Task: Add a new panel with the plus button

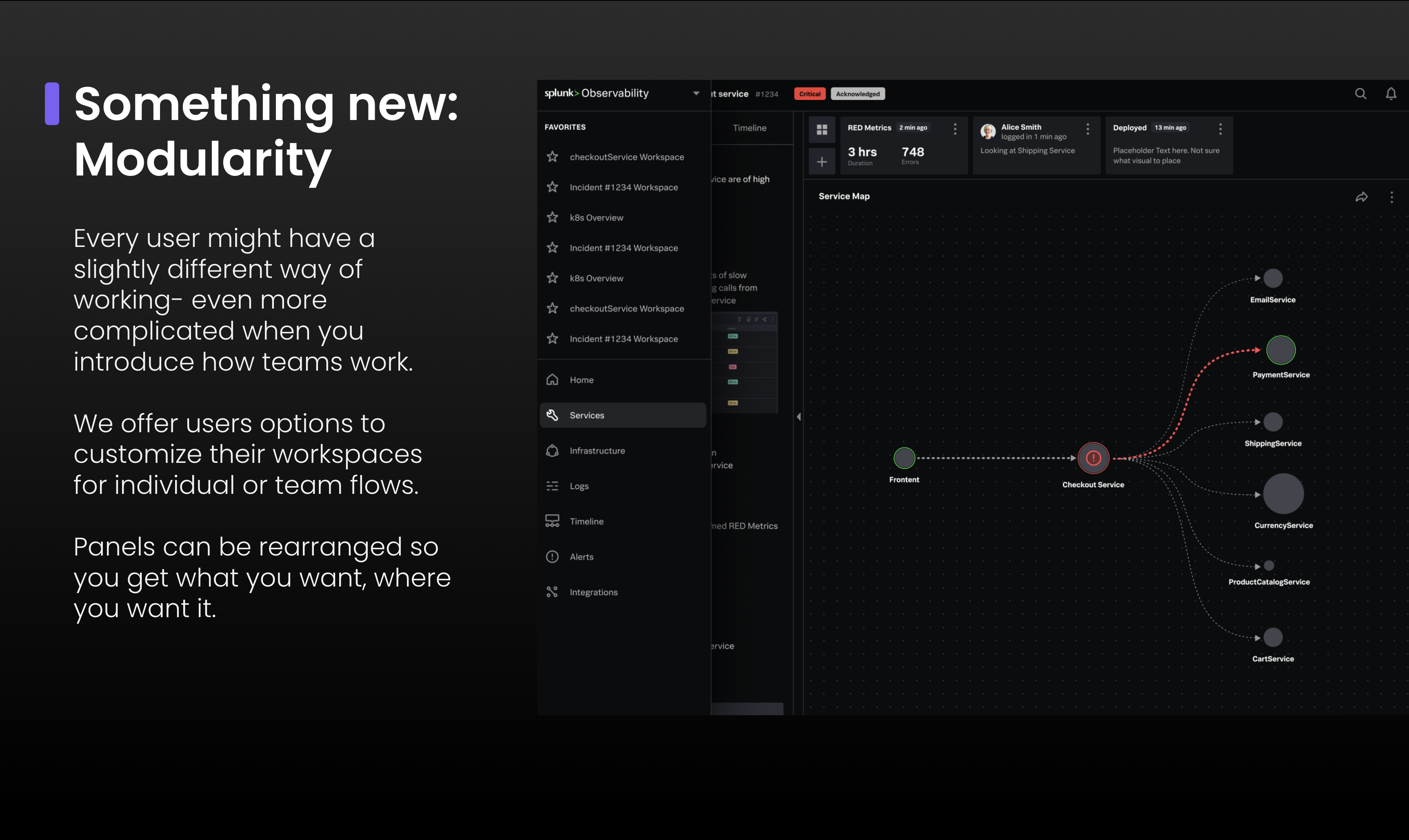Action: pos(822,162)
